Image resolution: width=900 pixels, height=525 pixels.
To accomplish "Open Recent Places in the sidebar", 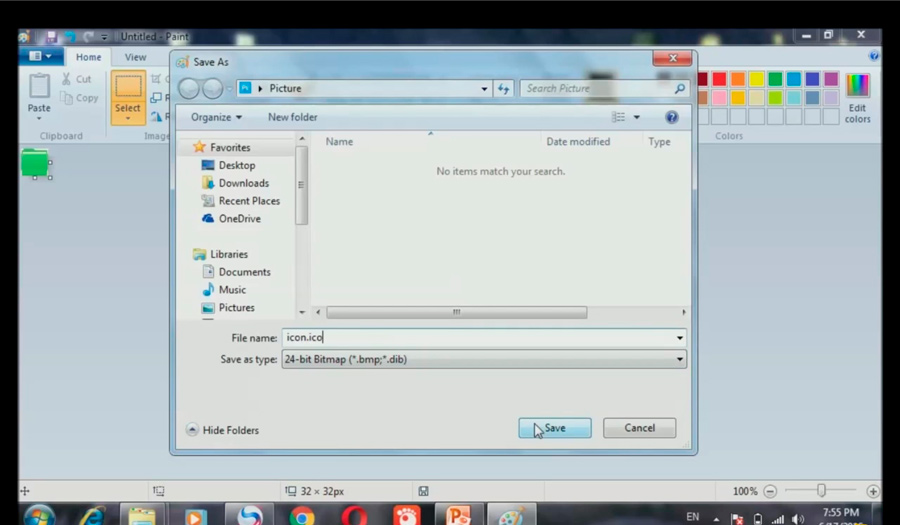I will click(x=240, y=201).
